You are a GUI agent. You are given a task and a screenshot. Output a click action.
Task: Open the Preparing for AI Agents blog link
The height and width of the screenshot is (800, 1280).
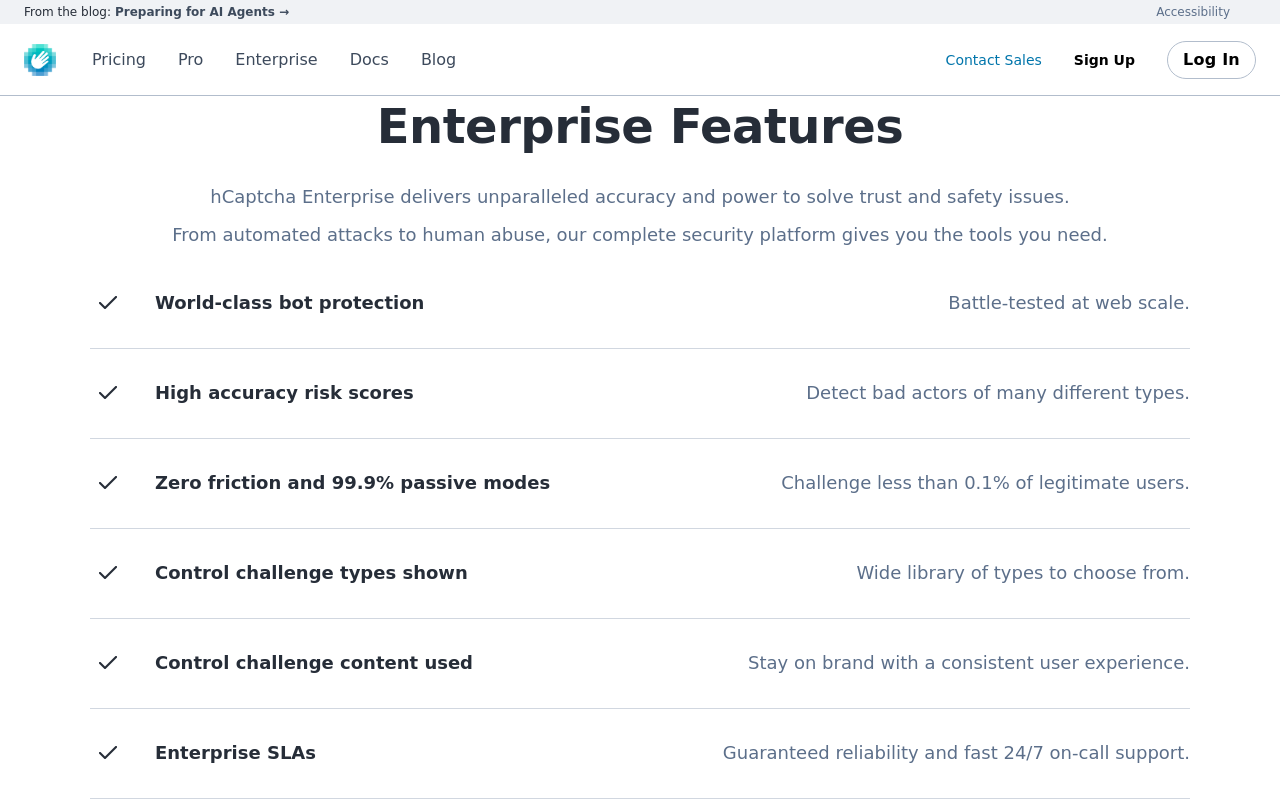point(202,12)
